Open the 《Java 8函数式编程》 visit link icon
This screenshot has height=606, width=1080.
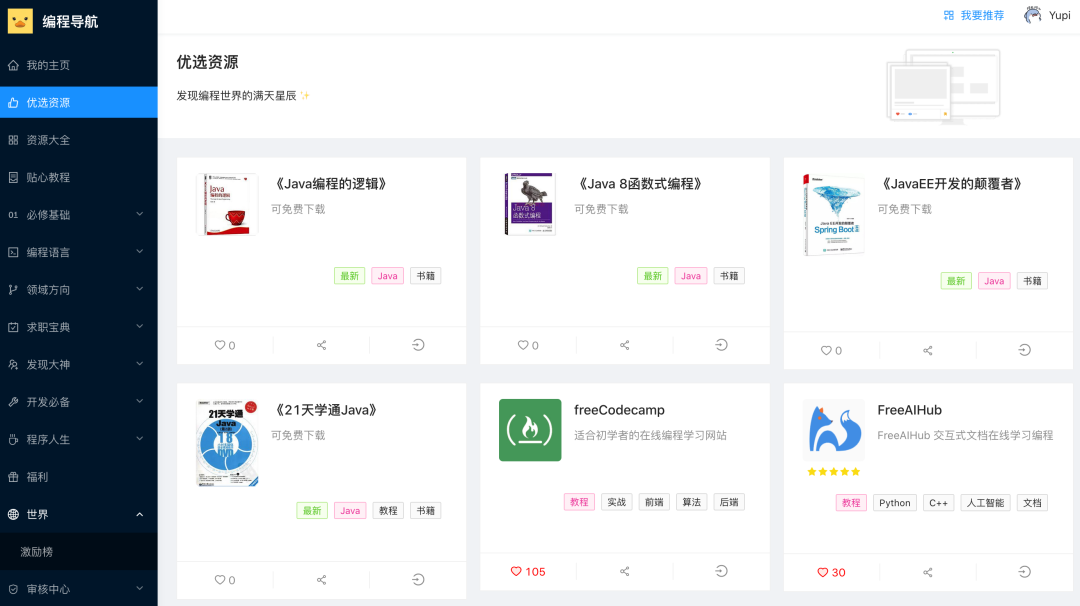(x=721, y=345)
